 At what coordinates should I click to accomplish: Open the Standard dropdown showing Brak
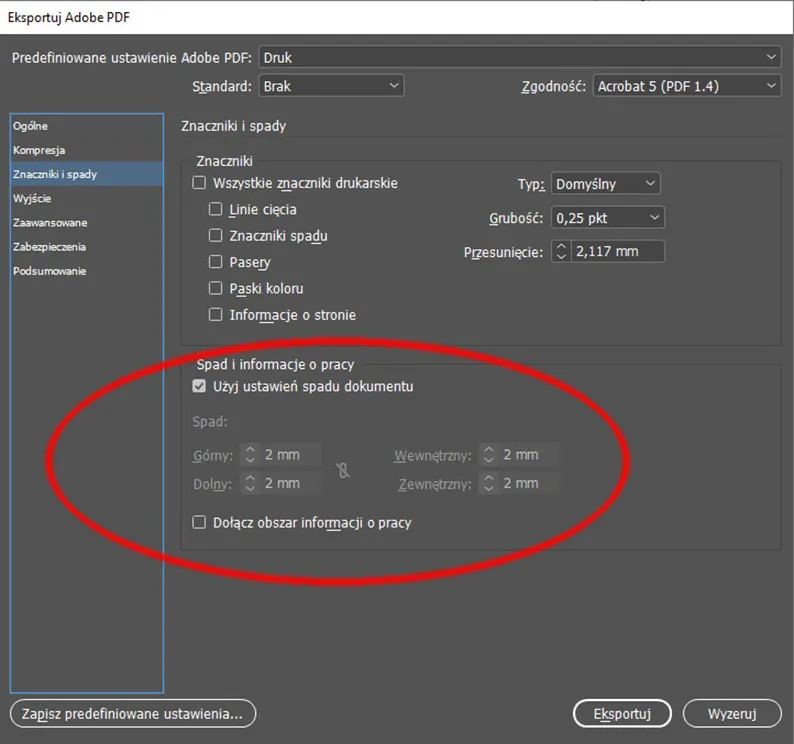(331, 86)
